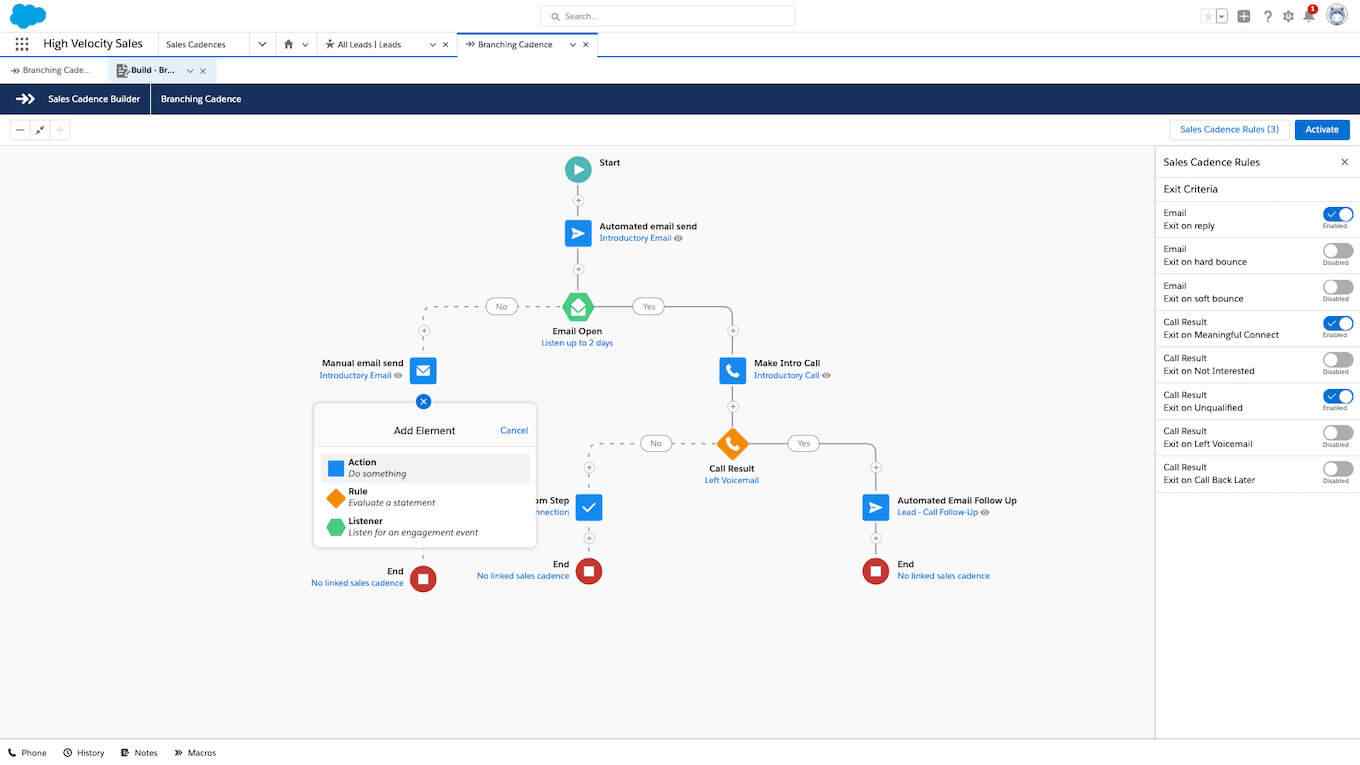Open the Sales Cadences navigation item
Viewport: 1360px width, 765px height.
pyautogui.click(x=196, y=45)
